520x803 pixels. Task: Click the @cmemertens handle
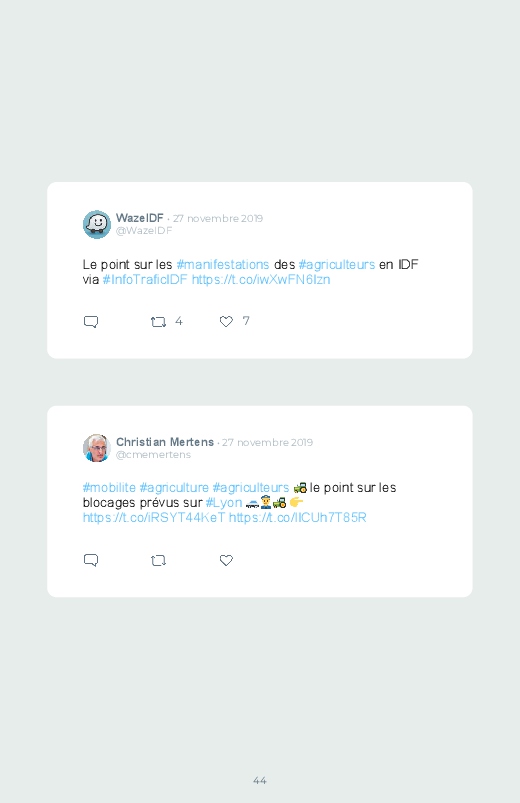[x=153, y=455]
